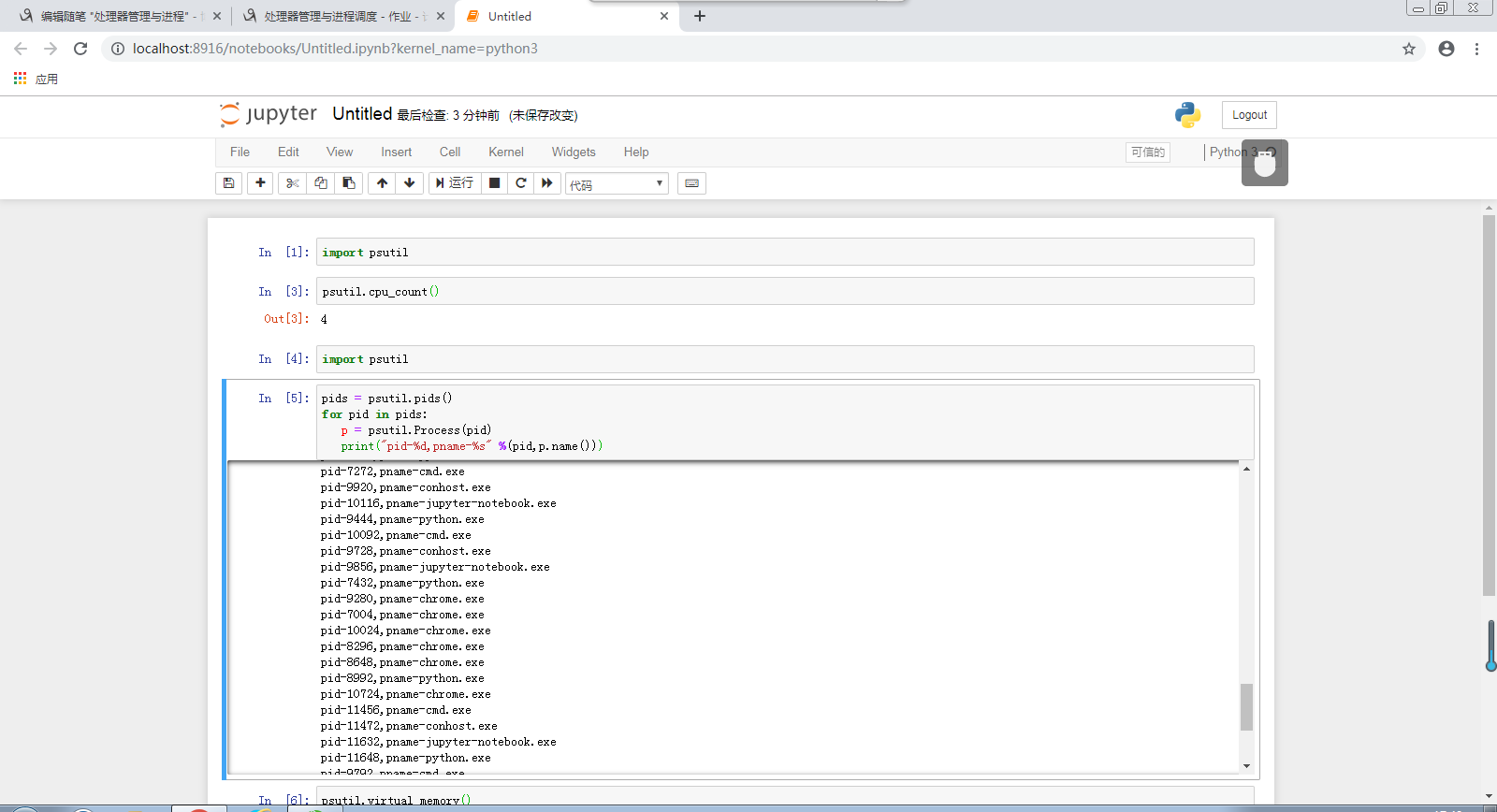Interrupt the kernel with the stop icon
1497x812 pixels.
495,183
